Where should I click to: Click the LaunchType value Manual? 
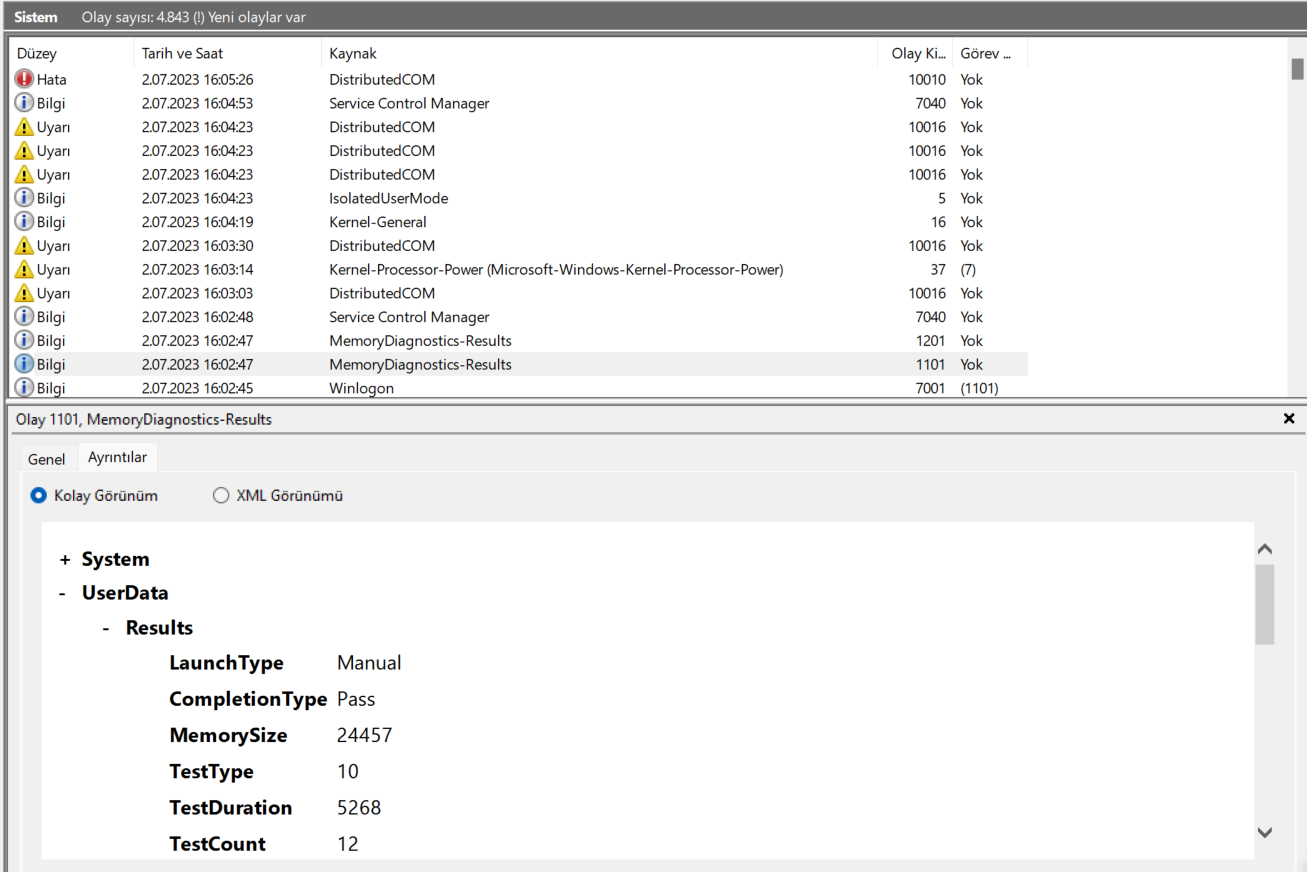coord(369,663)
